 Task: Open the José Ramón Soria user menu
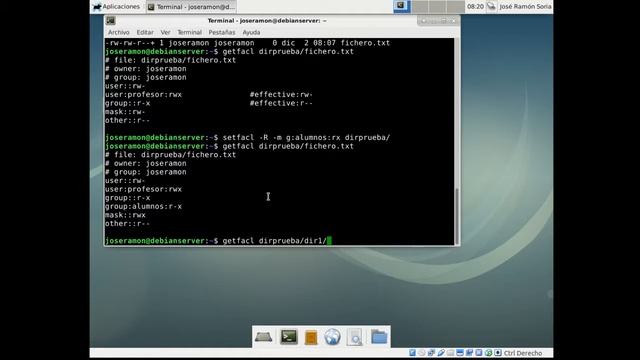[525, 7]
